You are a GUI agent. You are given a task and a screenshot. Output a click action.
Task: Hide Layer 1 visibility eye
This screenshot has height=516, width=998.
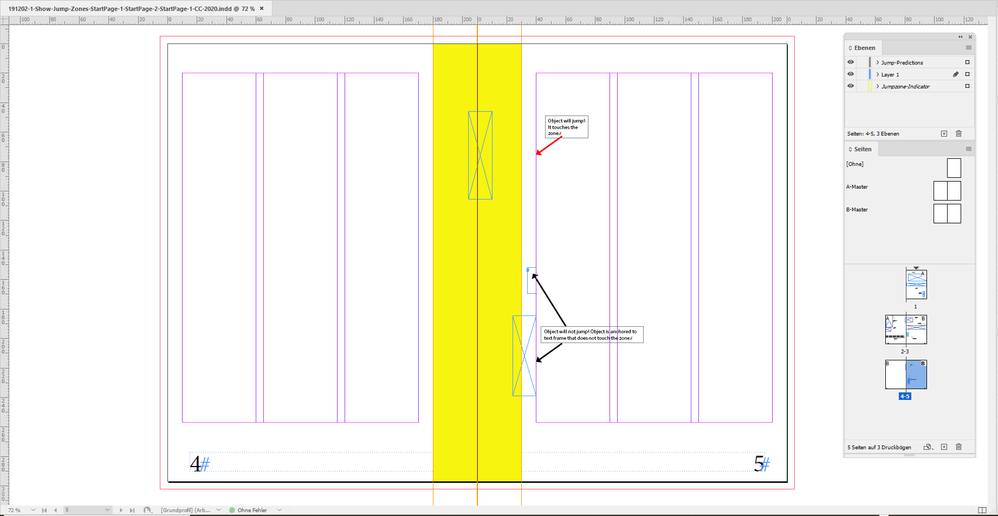(x=850, y=74)
